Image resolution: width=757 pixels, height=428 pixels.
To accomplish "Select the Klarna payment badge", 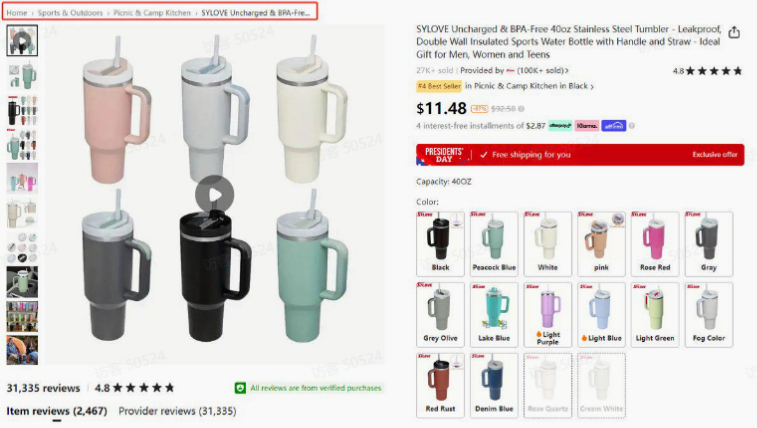I will (x=587, y=126).
